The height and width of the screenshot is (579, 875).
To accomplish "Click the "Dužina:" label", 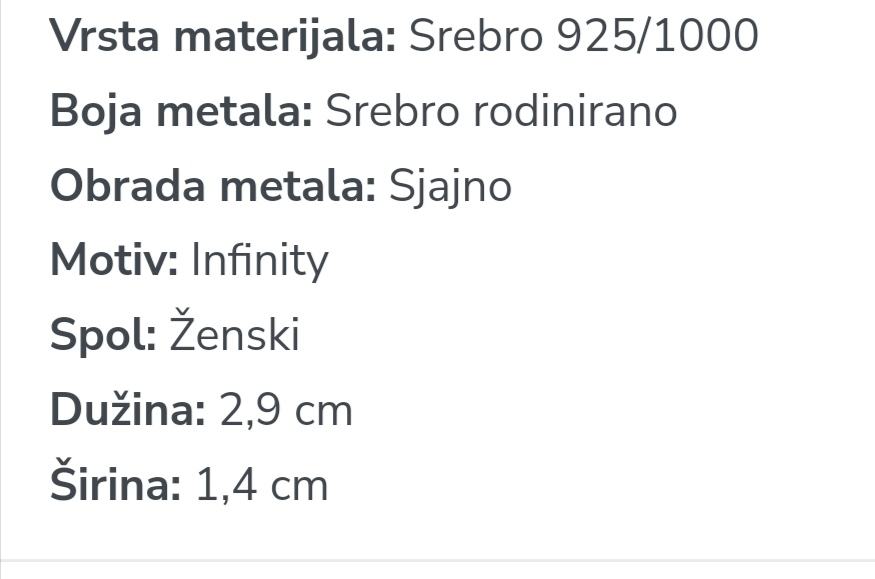I will (128, 410).
